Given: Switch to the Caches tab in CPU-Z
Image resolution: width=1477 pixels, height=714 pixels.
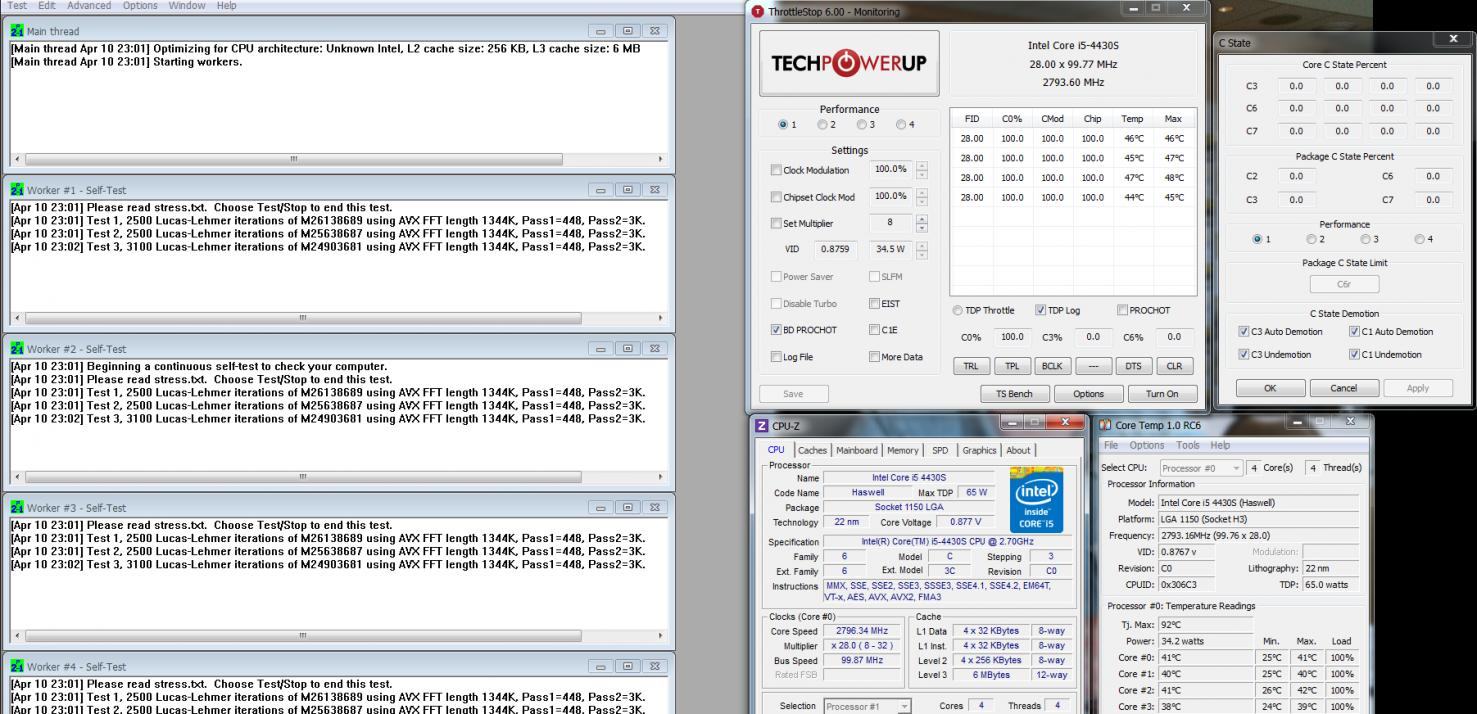Looking at the screenshot, I should (812, 450).
